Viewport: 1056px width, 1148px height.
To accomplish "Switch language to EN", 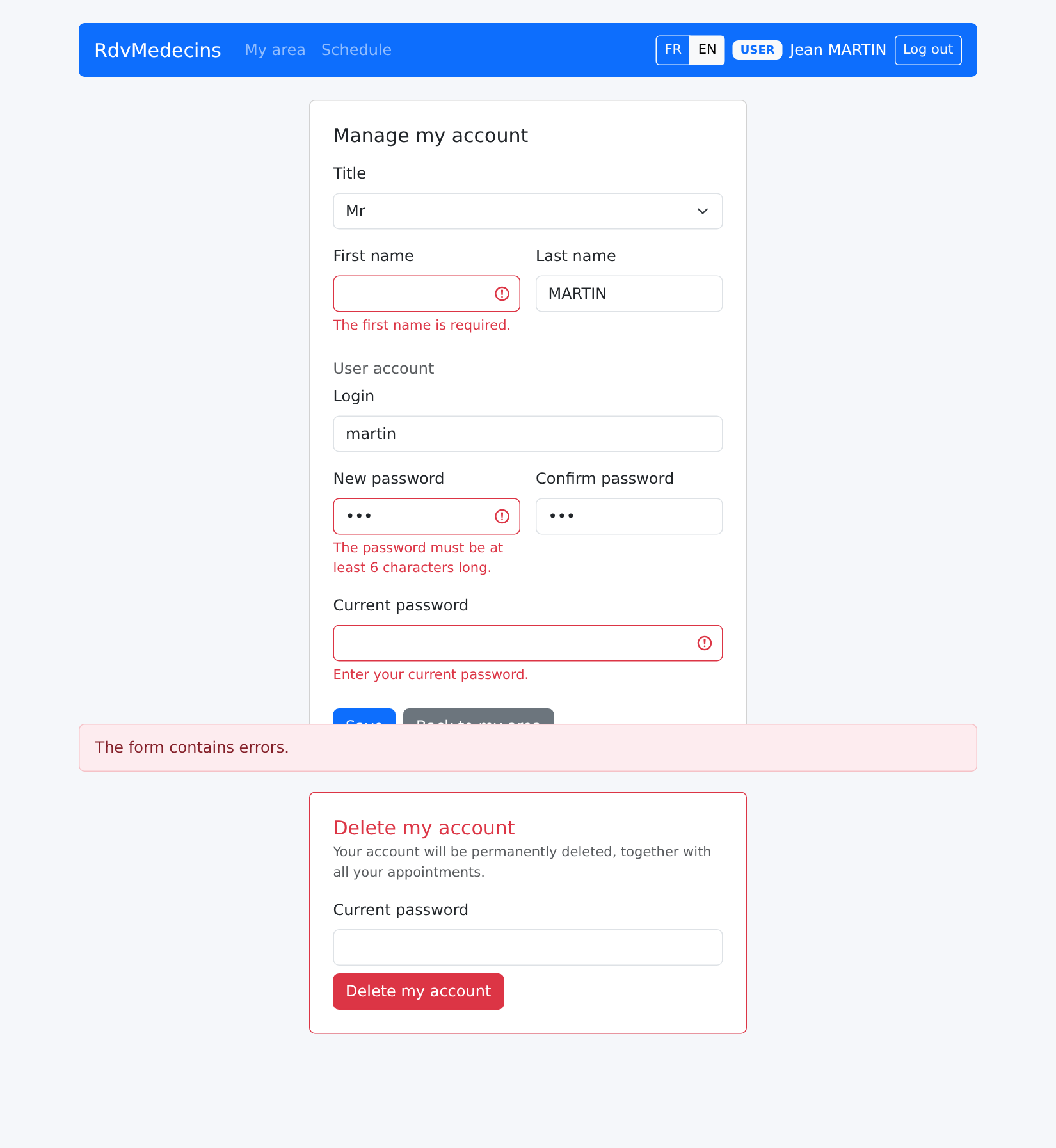I will coord(707,50).
